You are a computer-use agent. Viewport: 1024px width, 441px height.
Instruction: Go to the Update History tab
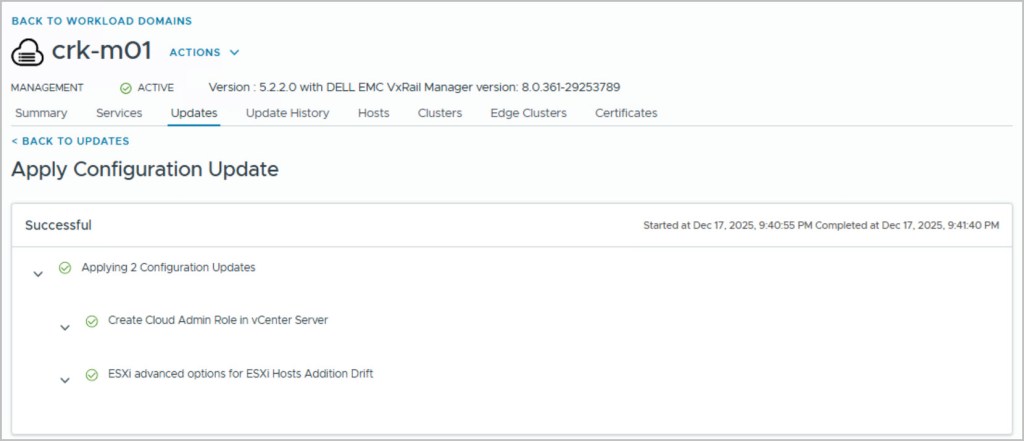287,113
